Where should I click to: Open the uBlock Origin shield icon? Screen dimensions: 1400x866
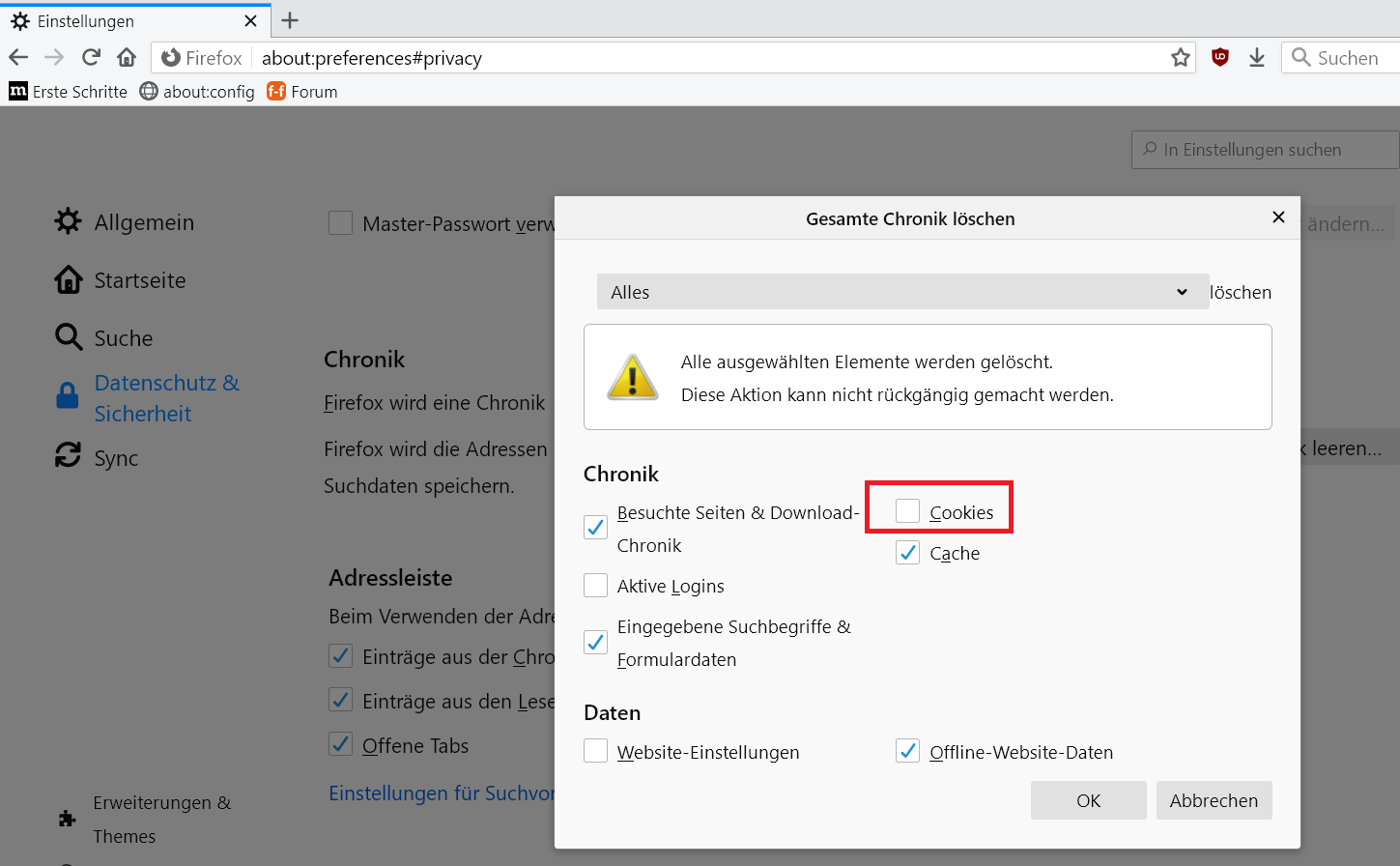point(1220,58)
